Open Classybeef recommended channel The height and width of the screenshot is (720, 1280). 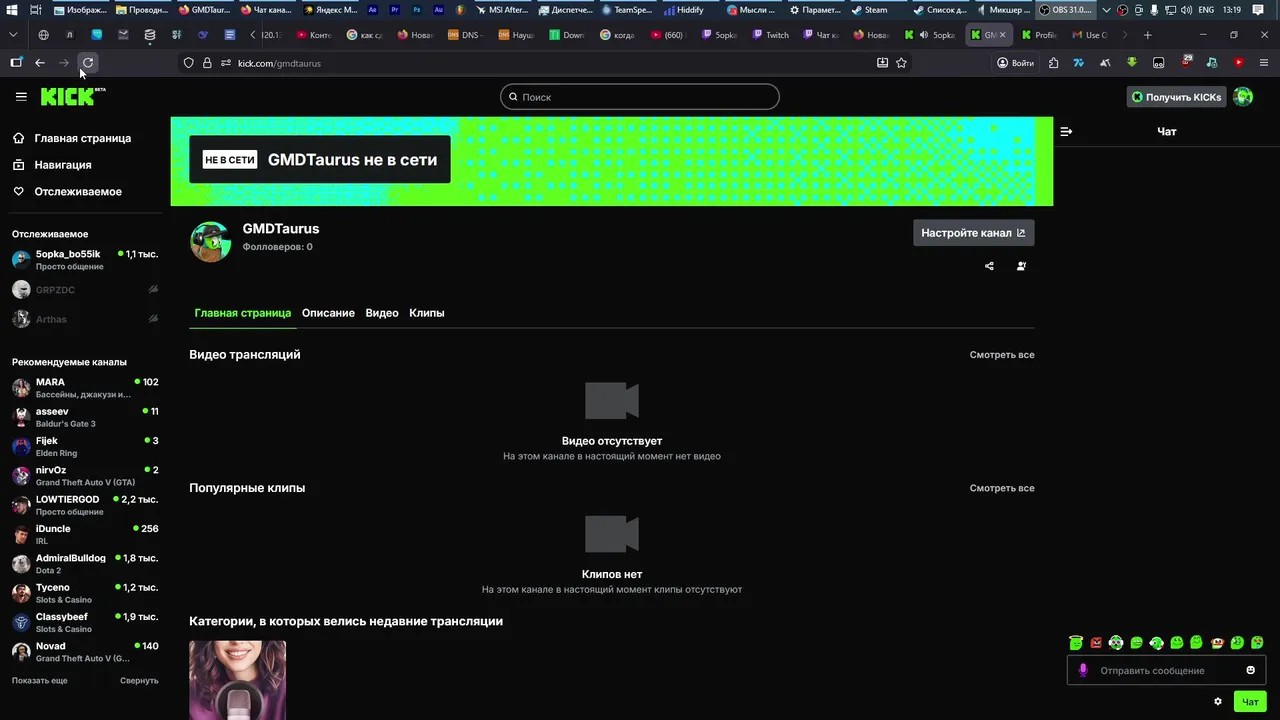click(x=85, y=622)
